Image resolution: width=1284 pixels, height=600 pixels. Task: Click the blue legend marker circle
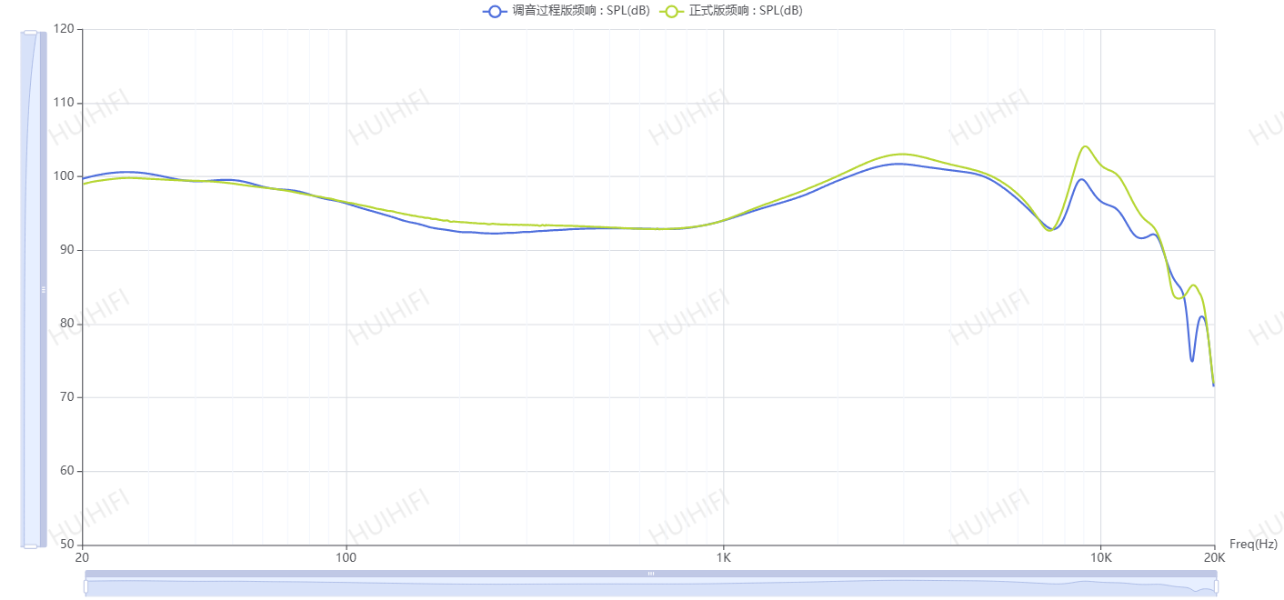coord(493,11)
